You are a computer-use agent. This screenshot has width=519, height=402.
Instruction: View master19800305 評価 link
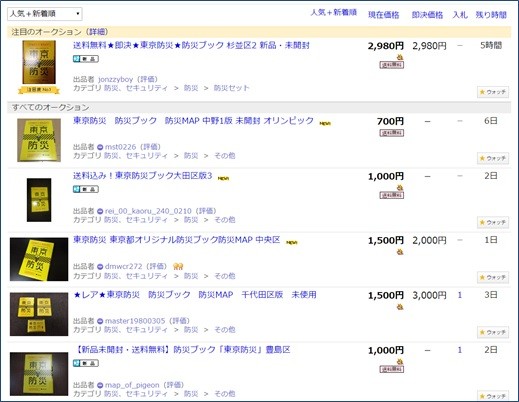(x=179, y=321)
